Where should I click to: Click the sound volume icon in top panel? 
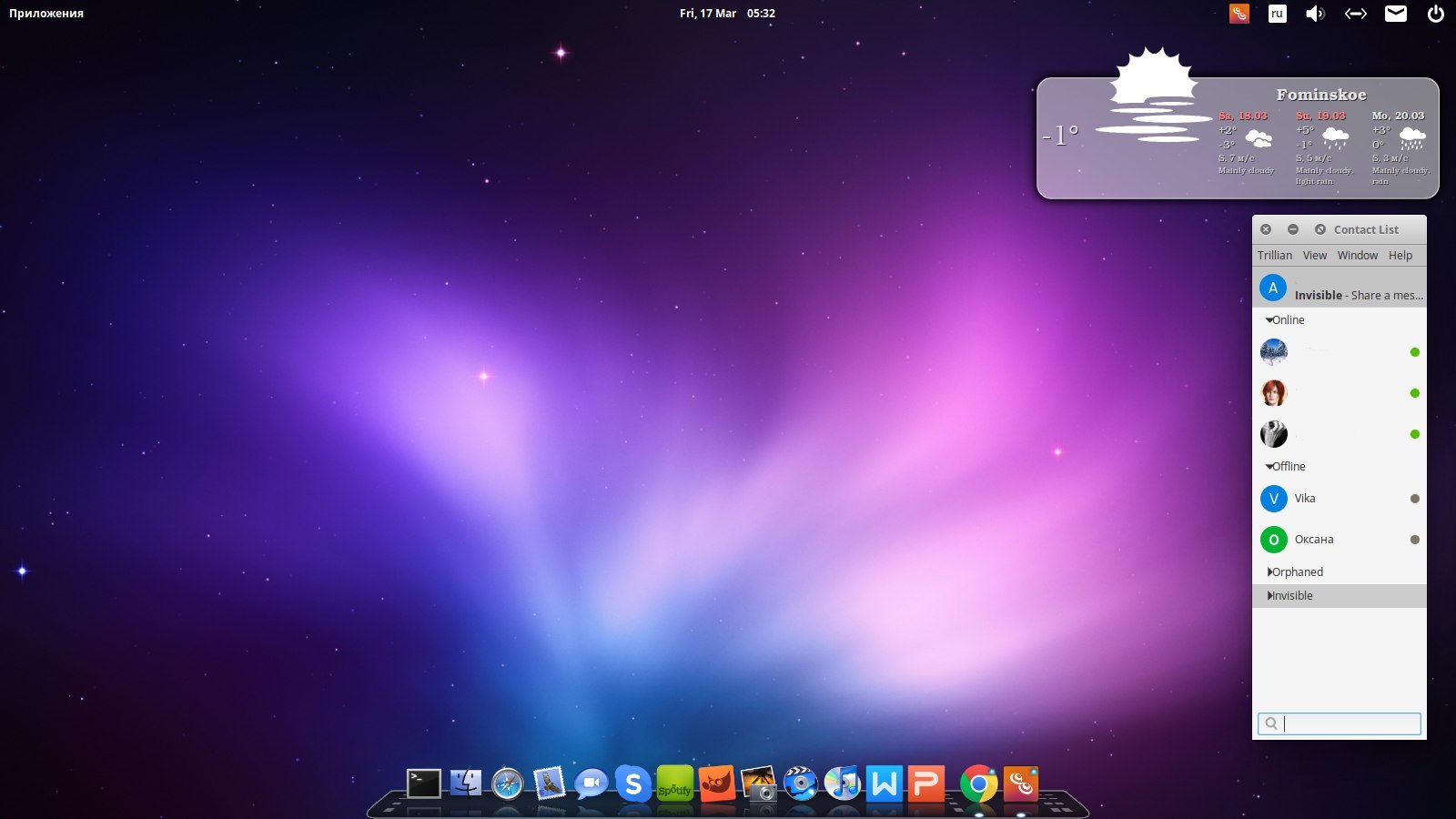pos(1315,14)
